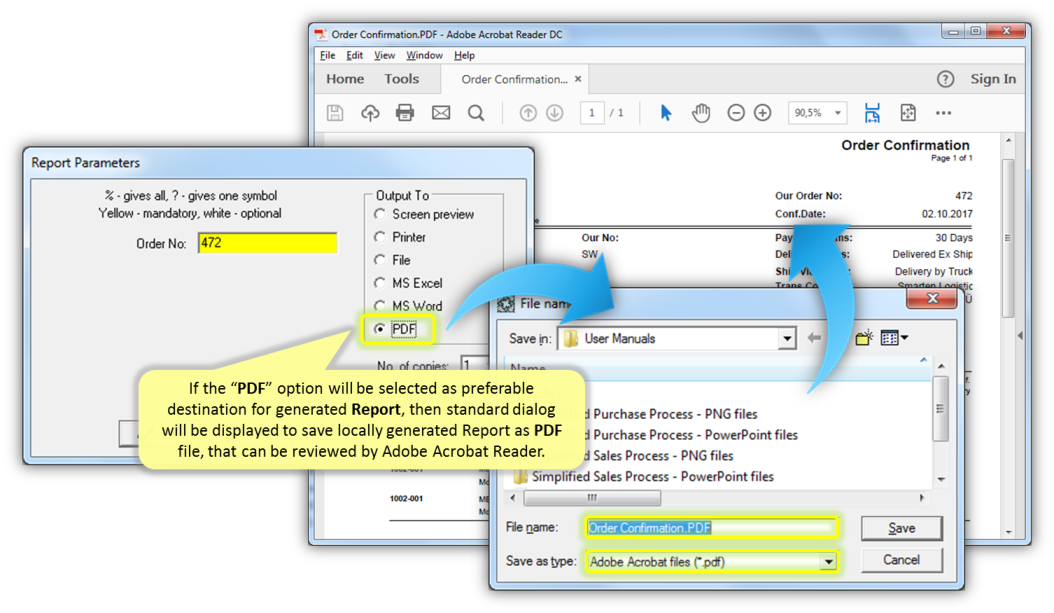This screenshot has width=1054, height=613.
Task: Zoom out with the minus circle icon
Action: (x=736, y=113)
